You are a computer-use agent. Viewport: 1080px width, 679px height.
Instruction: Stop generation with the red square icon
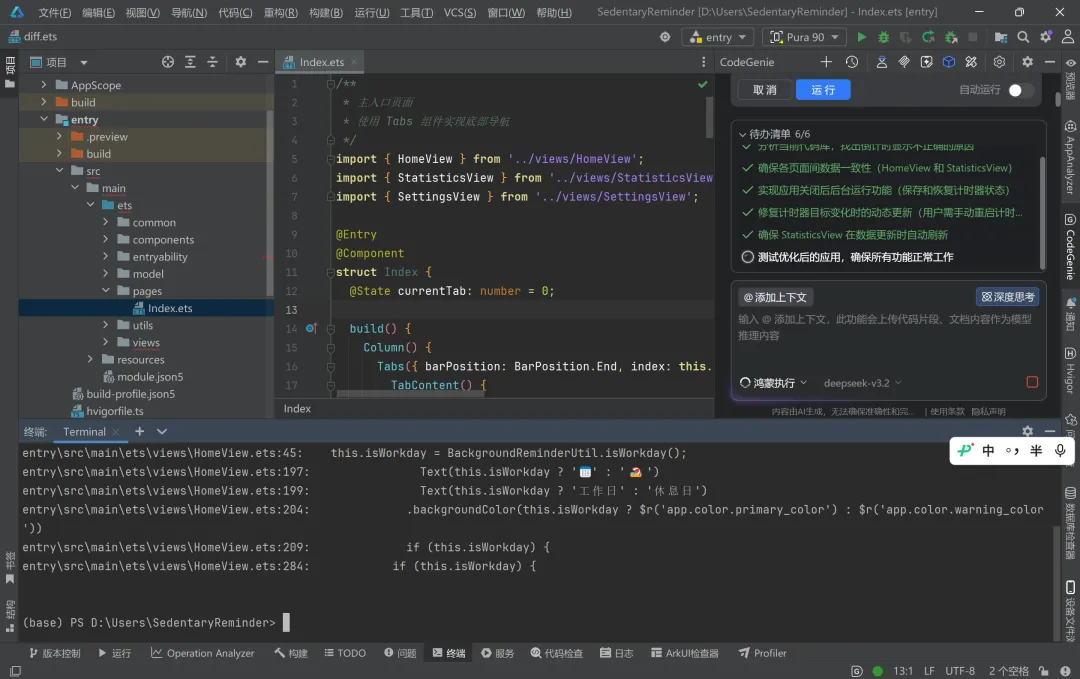pos(1032,382)
